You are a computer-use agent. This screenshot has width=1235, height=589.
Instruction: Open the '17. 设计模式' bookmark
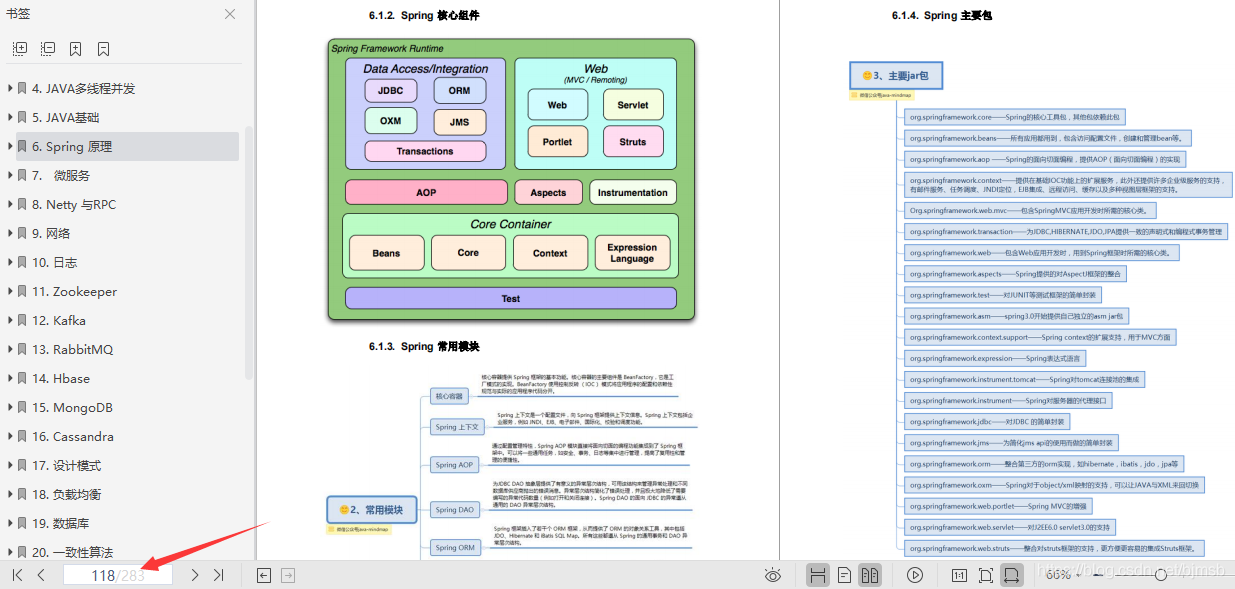[x=67, y=465]
